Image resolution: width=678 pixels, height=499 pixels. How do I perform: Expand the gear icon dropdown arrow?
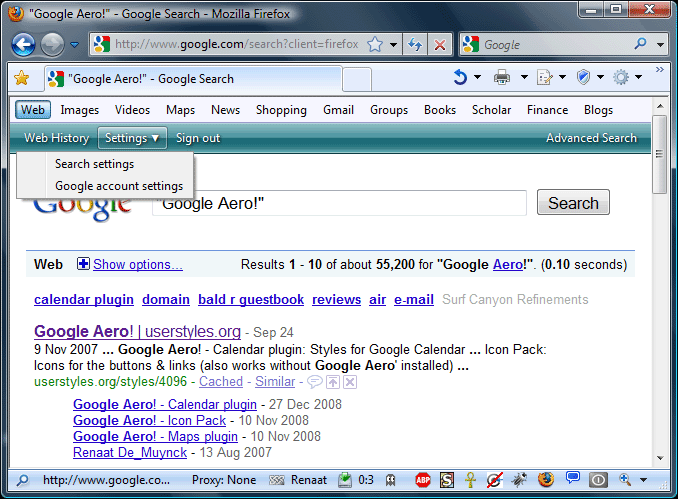click(x=638, y=77)
